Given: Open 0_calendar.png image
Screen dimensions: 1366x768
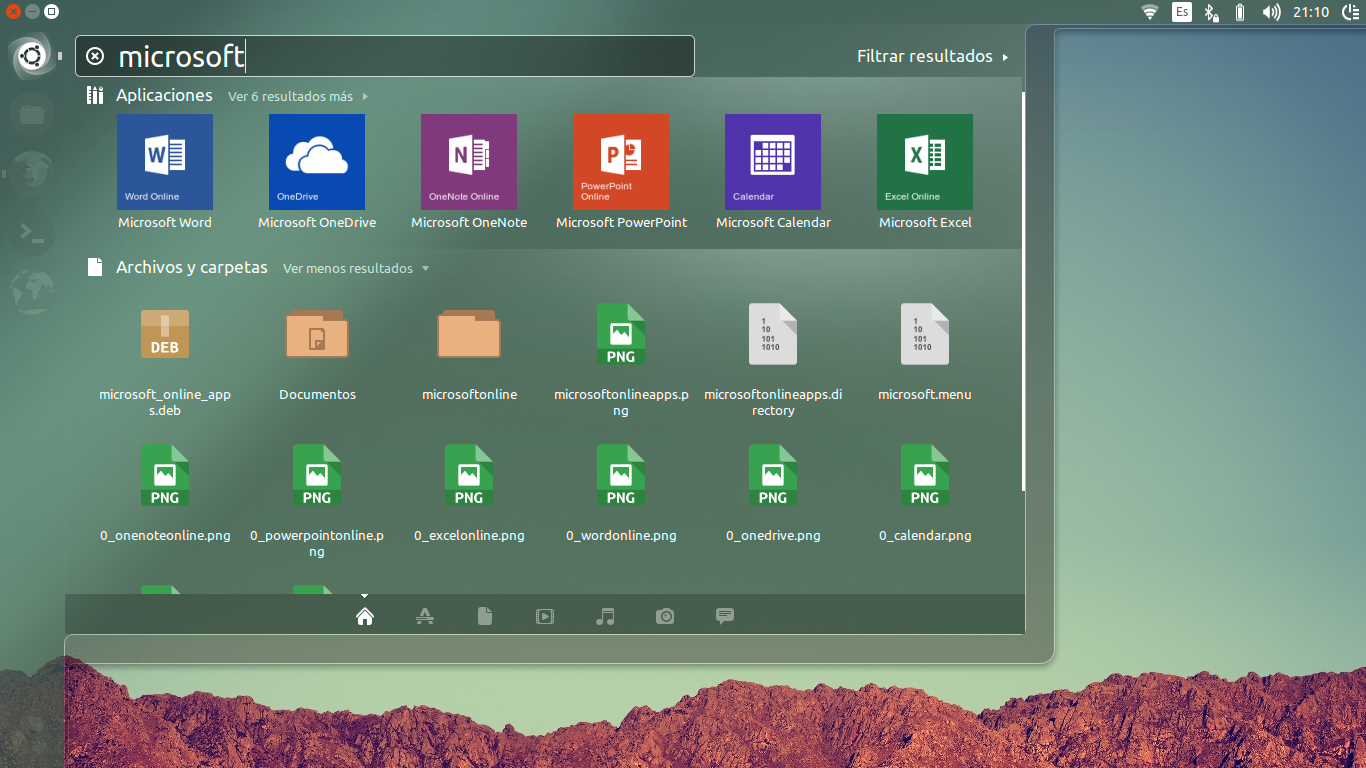Looking at the screenshot, I should (925, 475).
